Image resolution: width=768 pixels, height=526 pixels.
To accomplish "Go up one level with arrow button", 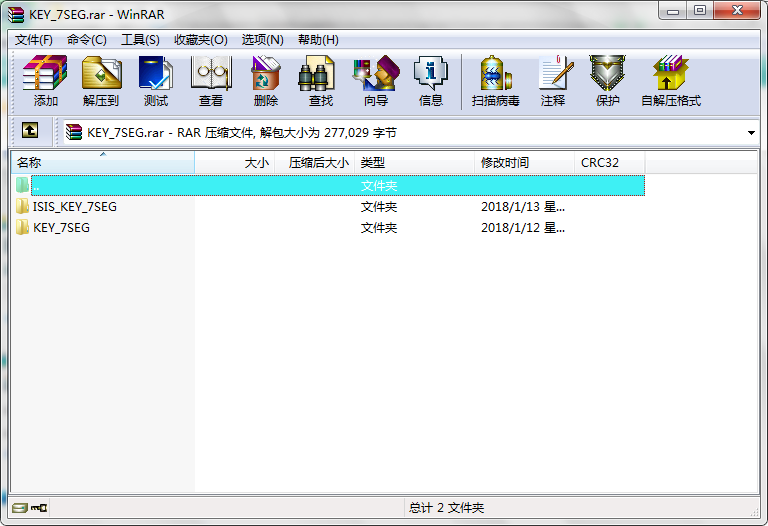I will (30, 130).
